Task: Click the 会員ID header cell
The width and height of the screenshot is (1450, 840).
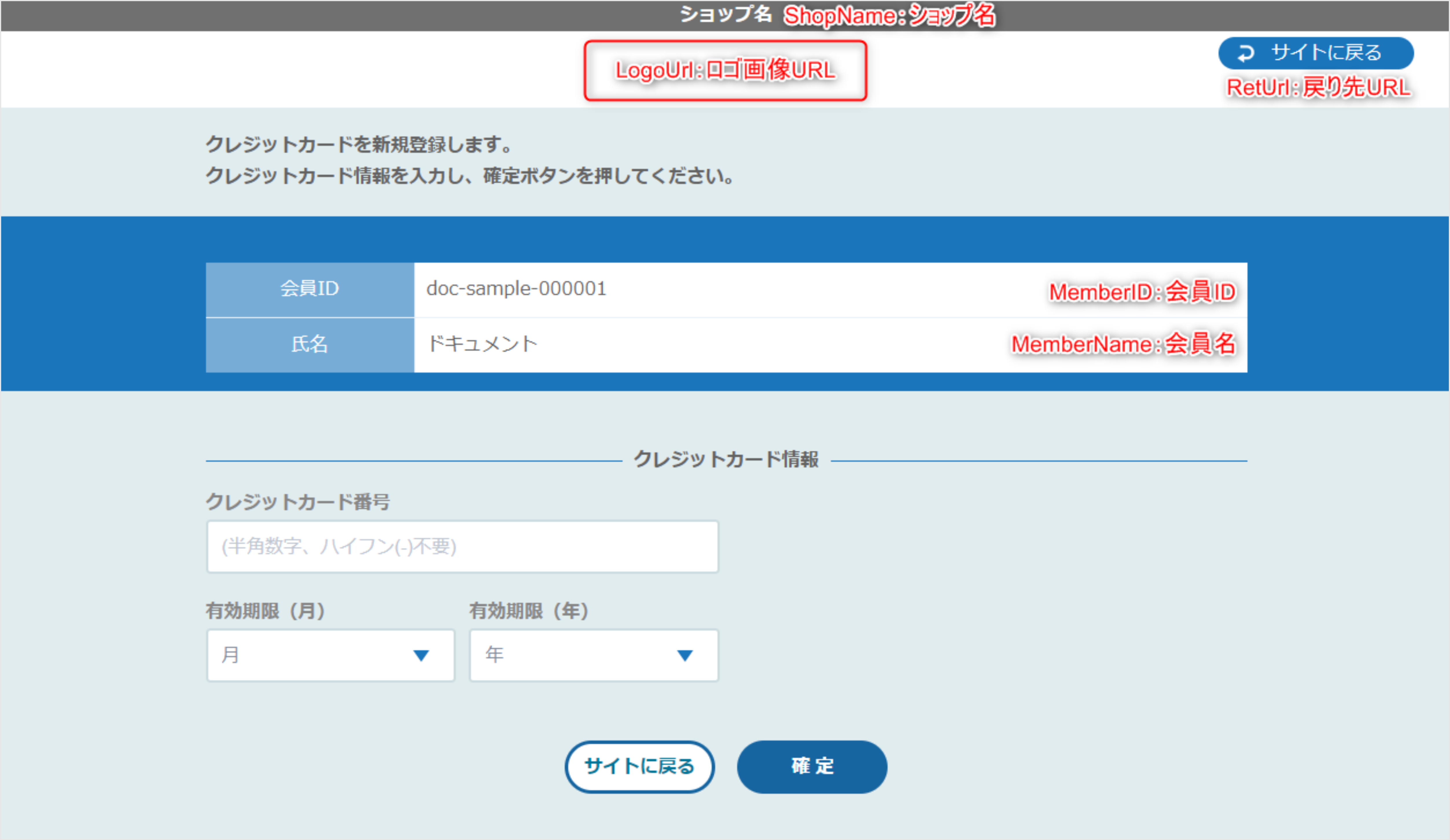Action: coord(310,288)
